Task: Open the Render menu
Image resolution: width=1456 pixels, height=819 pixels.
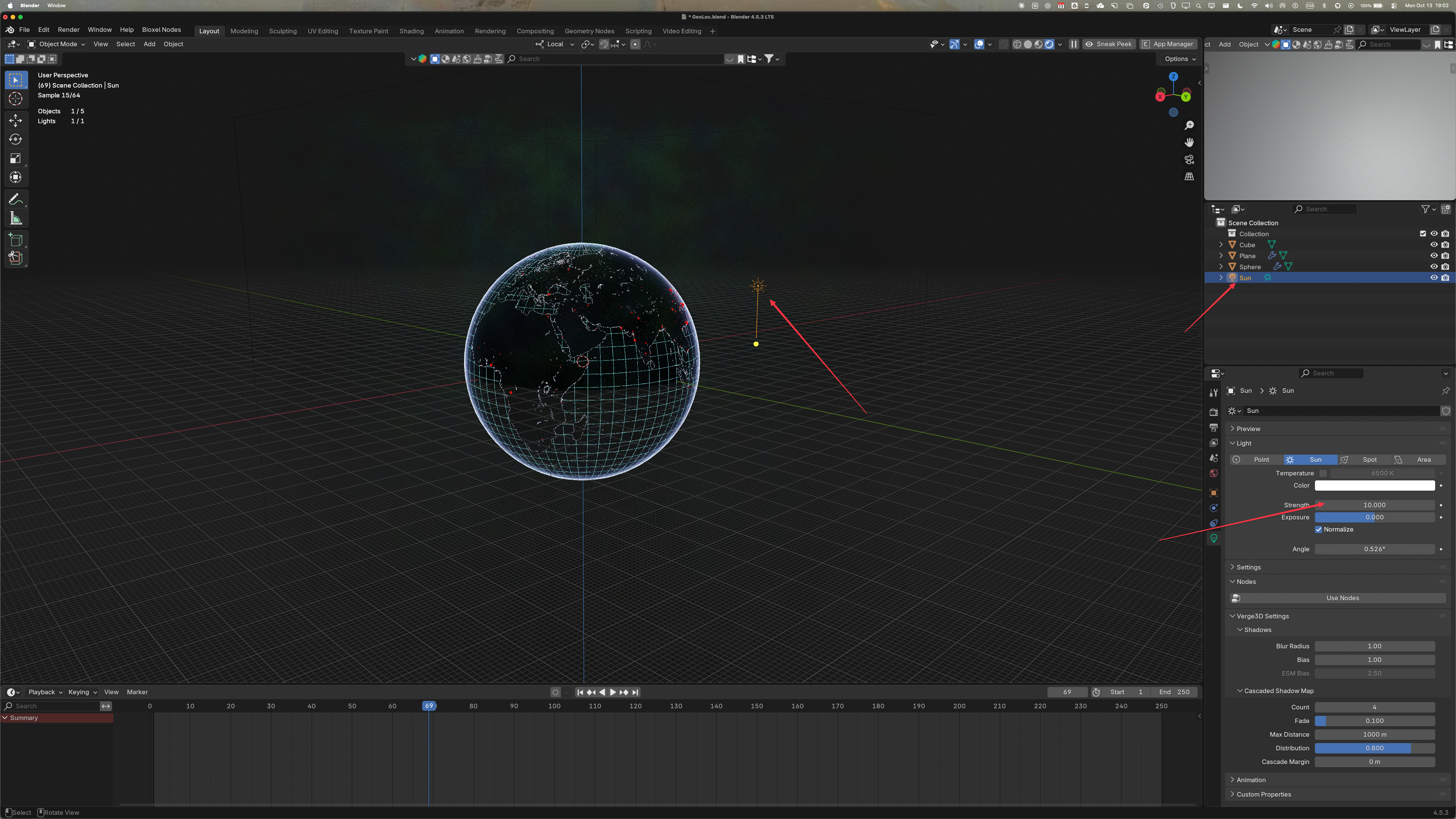Action: tap(68, 30)
